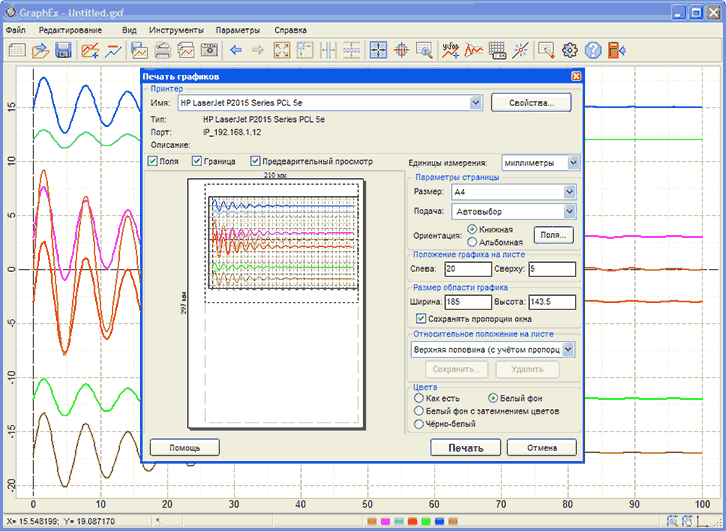Choose the Чёрно-белый color option
726x531 pixels.
point(419,424)
